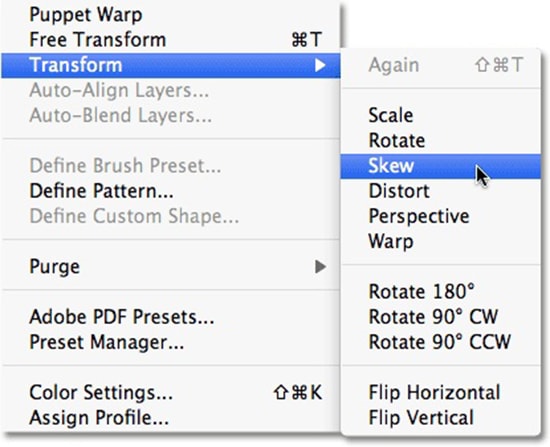Choose Distort from the submenu
This screenshot has width=550, height=447.
coord(440,191)
